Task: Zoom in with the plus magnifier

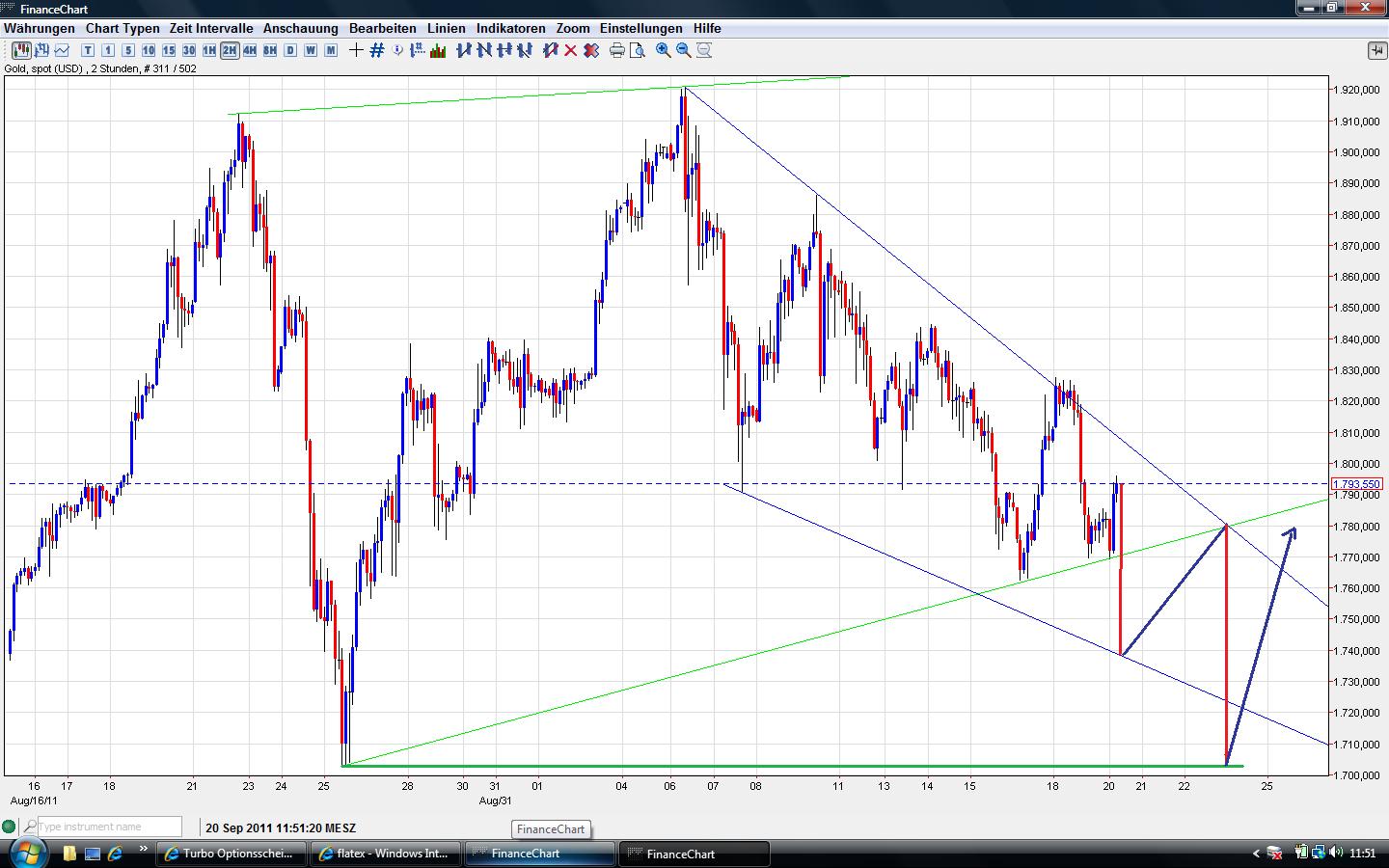Action: click(664, 50)
